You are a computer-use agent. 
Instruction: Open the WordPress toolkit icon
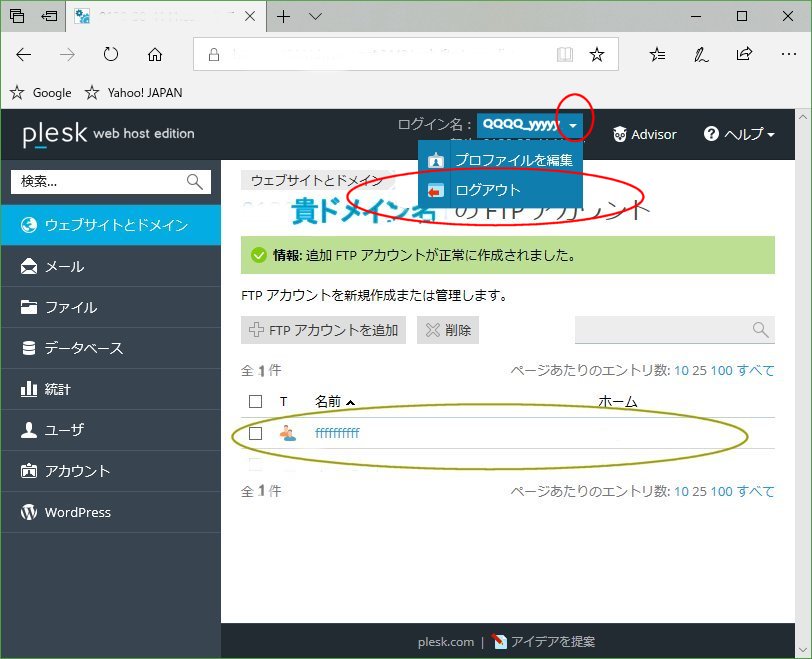pyautogui.click(x=30, y=512)
